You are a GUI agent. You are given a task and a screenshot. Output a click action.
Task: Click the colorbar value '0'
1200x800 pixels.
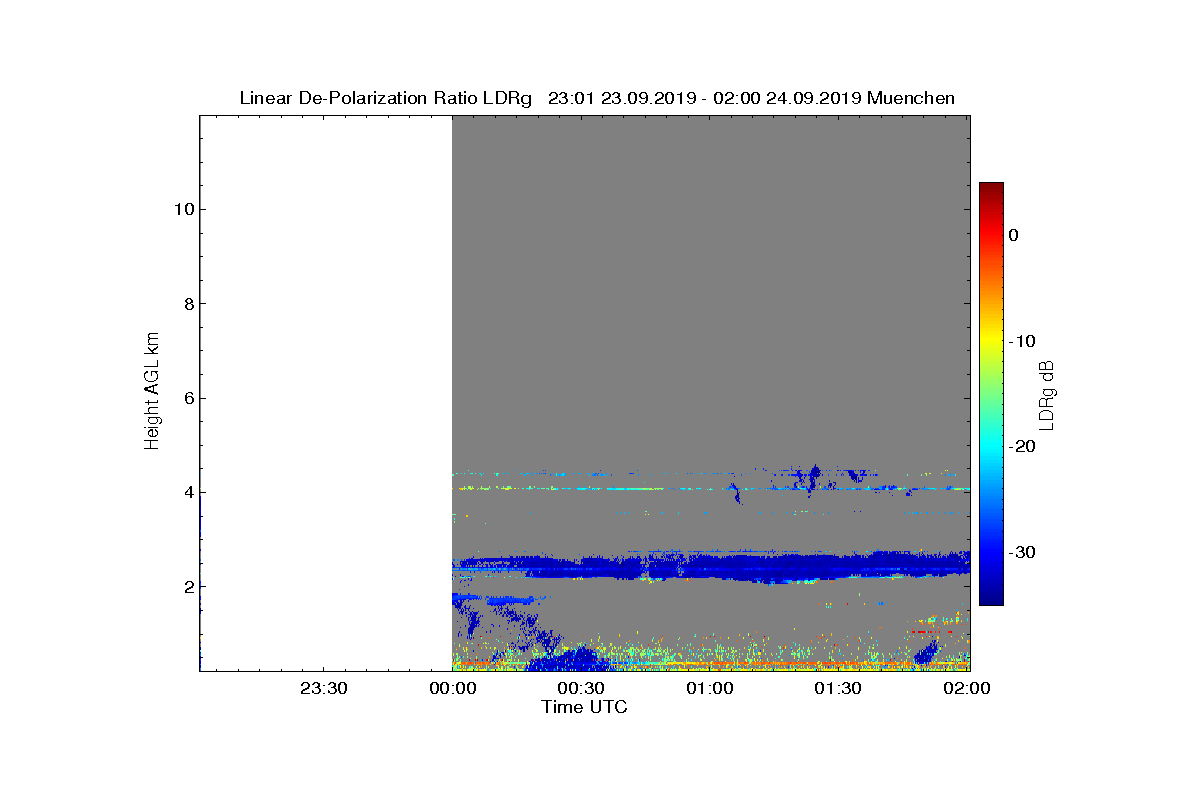(1013, 235)
